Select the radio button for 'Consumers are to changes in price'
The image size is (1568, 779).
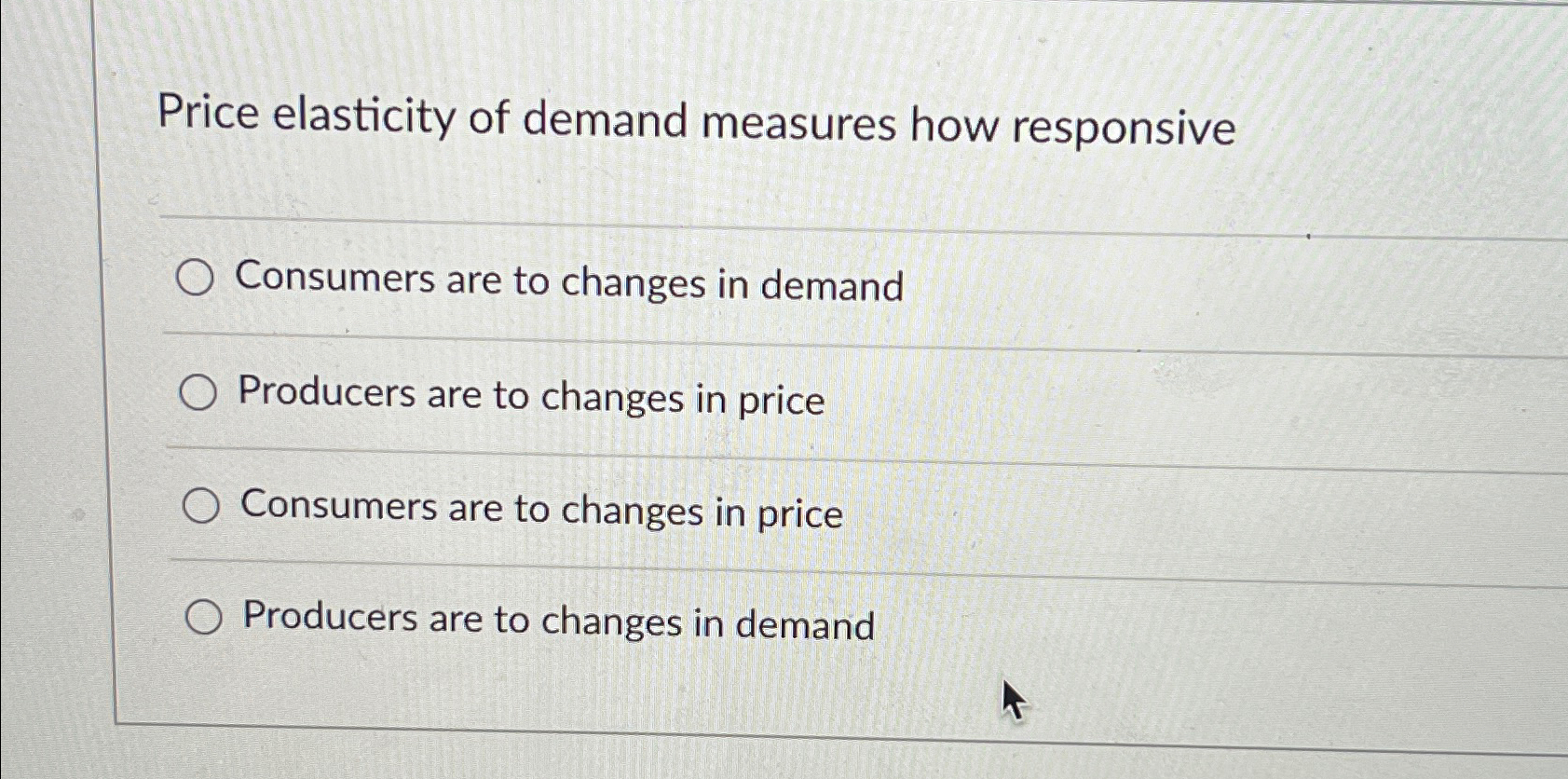[199, 505]
